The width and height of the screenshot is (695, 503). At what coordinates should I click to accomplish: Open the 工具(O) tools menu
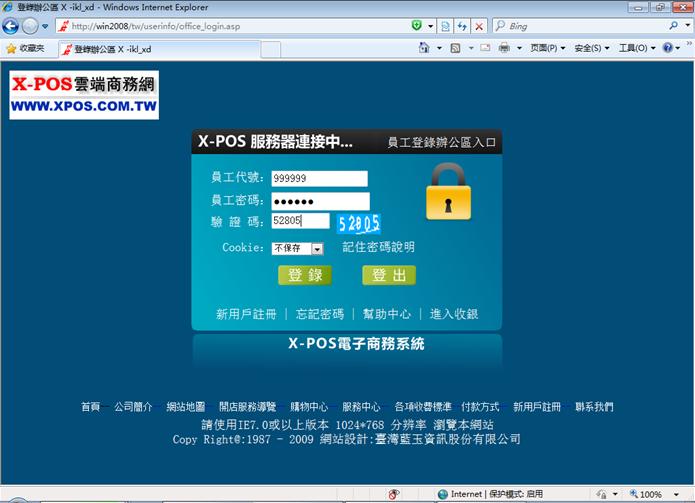[x=637, y=48]
